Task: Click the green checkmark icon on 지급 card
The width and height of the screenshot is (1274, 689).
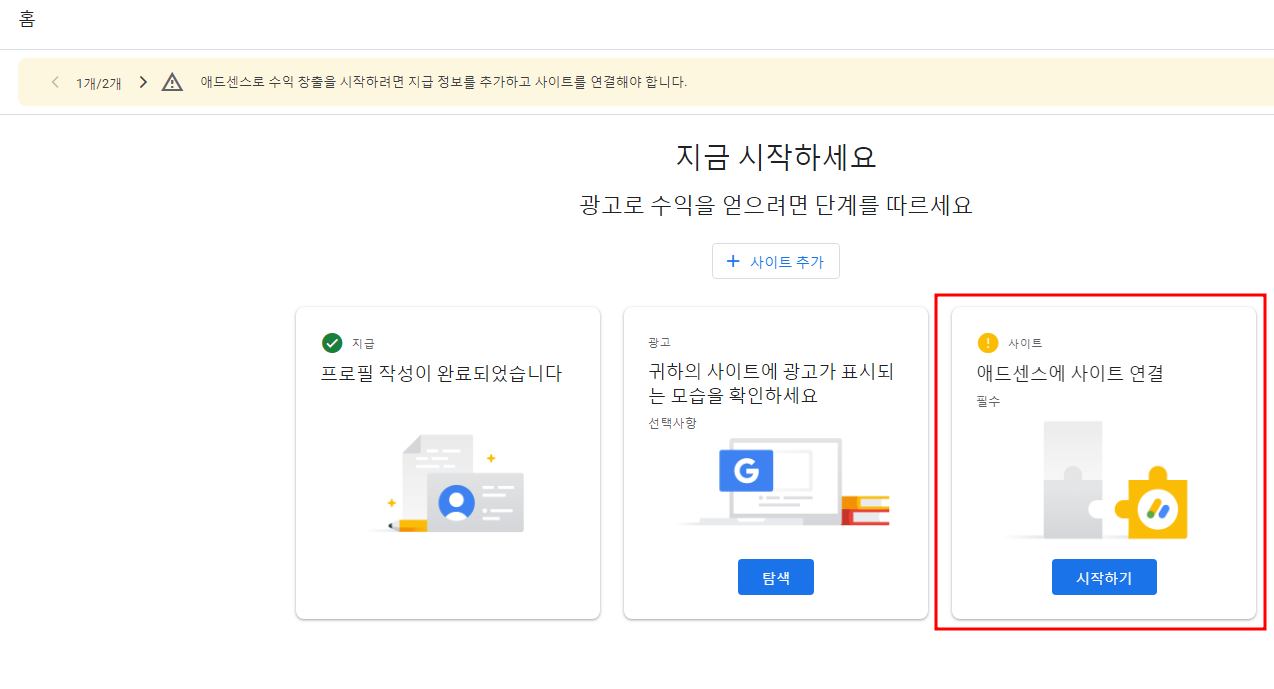Action: point(332,343)
